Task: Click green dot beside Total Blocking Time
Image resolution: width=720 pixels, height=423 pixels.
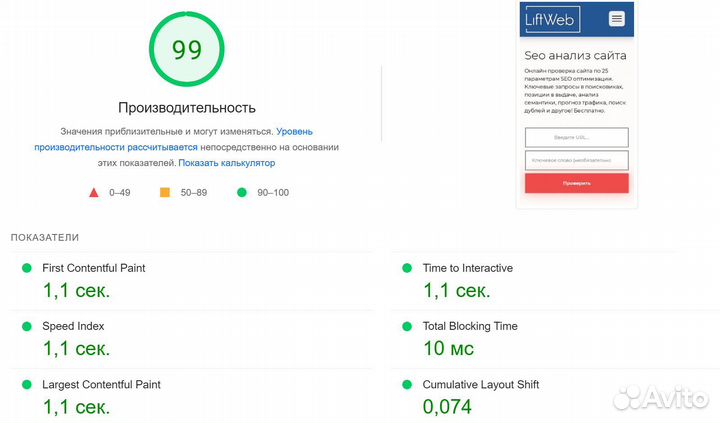Action: tap(406, 327)
